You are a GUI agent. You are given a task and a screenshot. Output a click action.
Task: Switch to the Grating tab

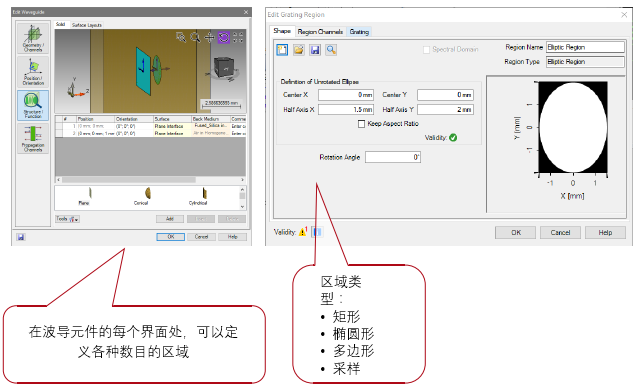pyautogui.click(x=359, y=32)
